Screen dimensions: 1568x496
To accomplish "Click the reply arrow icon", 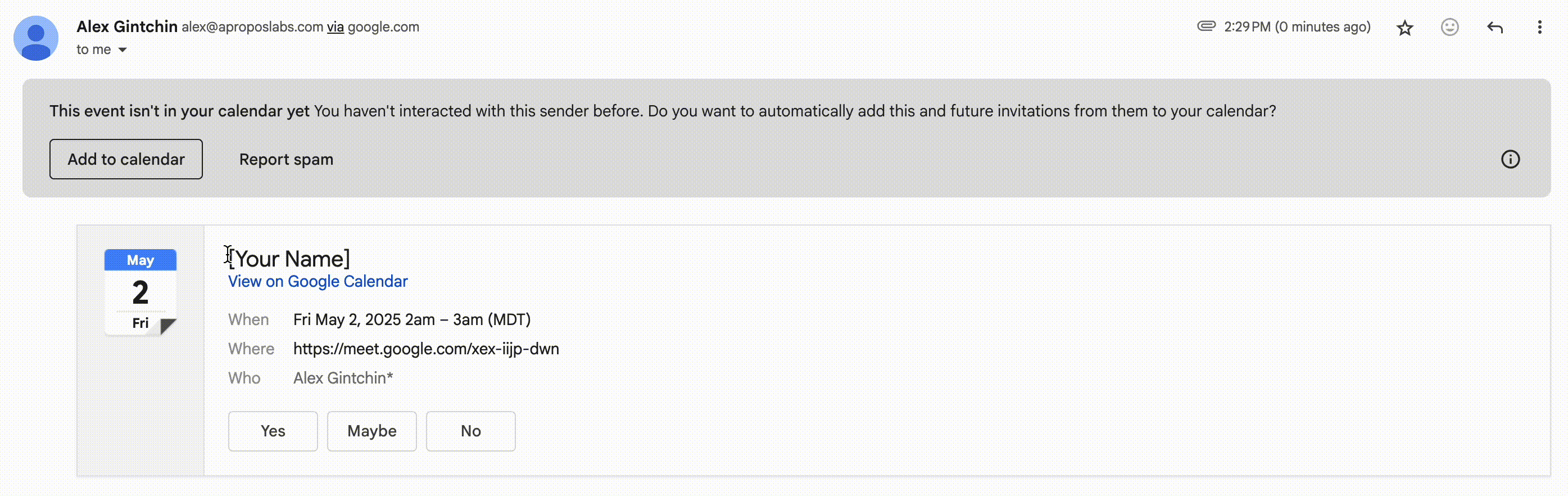I will pyautogui.click(x=1494, y=28).
